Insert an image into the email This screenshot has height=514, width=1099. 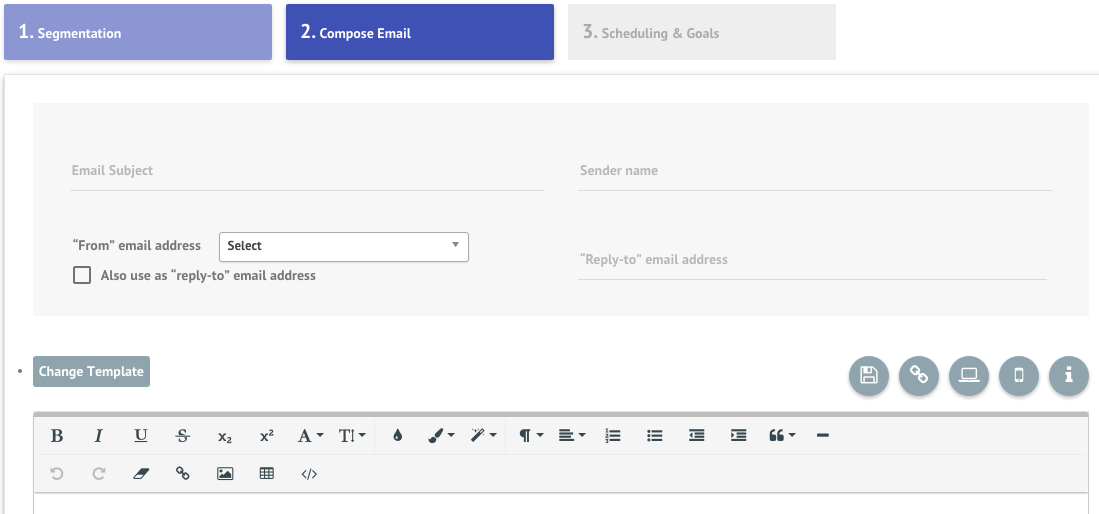tap(224, 473)
